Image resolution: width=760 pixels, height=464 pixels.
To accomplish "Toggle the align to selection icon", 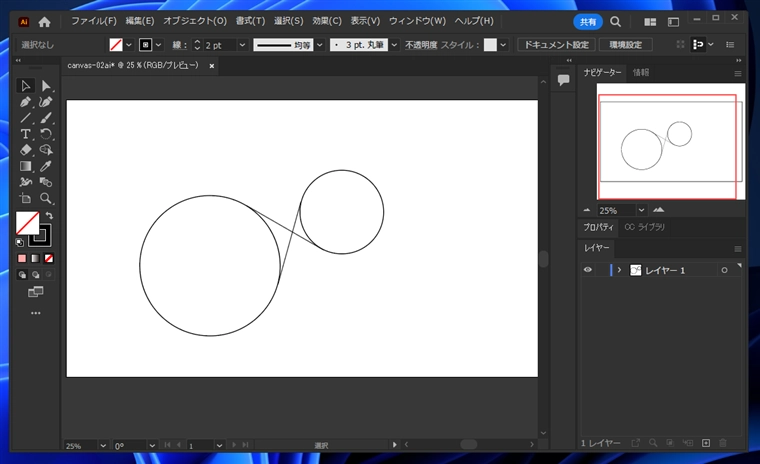I will pos(698,45).
